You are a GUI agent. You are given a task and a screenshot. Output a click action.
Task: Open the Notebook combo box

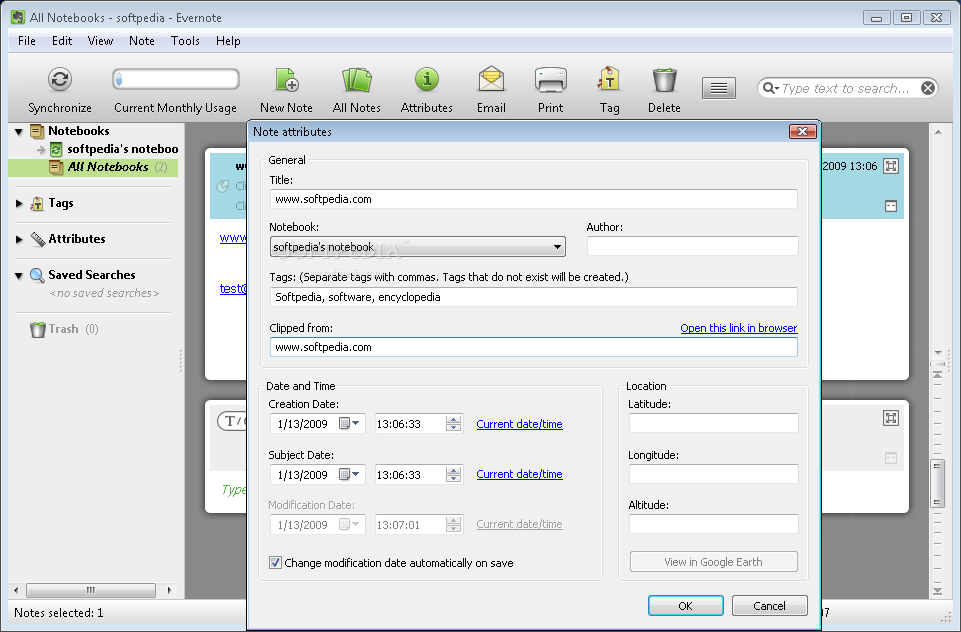(x=417, y=247)
